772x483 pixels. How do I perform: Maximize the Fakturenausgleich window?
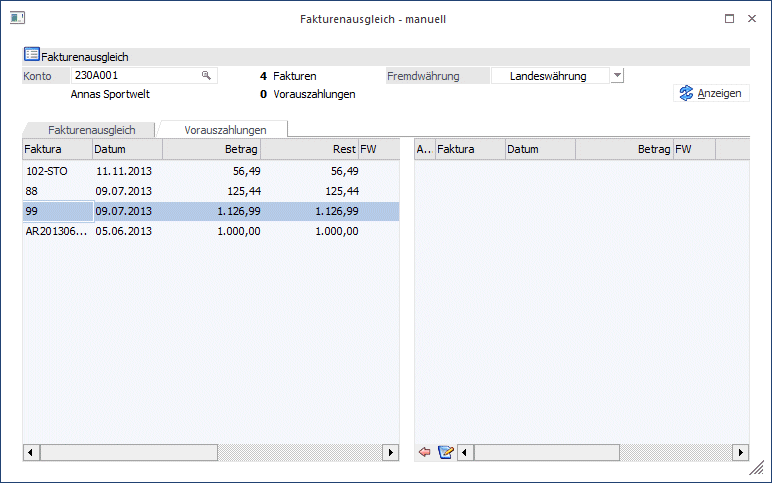tap(730, 19)
